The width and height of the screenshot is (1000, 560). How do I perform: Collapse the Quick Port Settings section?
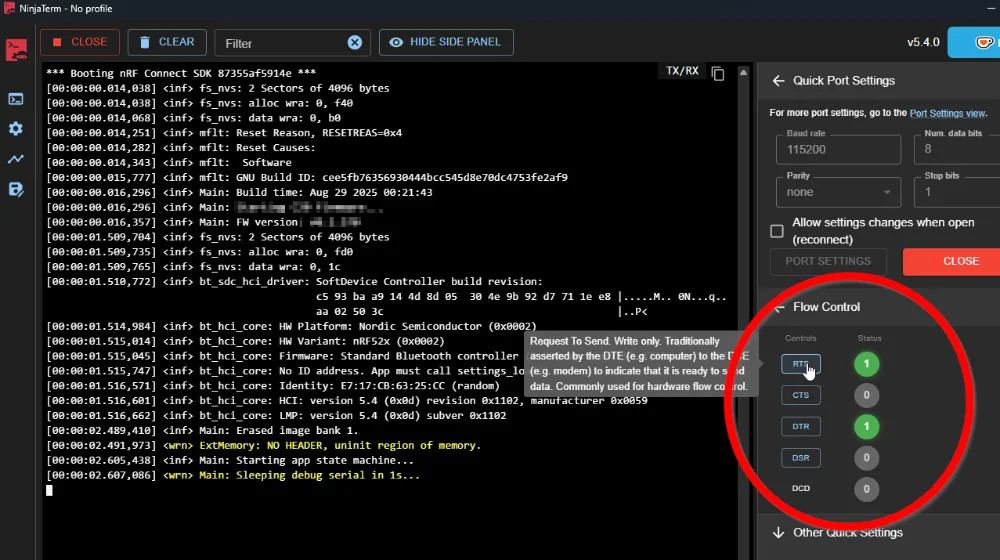(778, 80)
